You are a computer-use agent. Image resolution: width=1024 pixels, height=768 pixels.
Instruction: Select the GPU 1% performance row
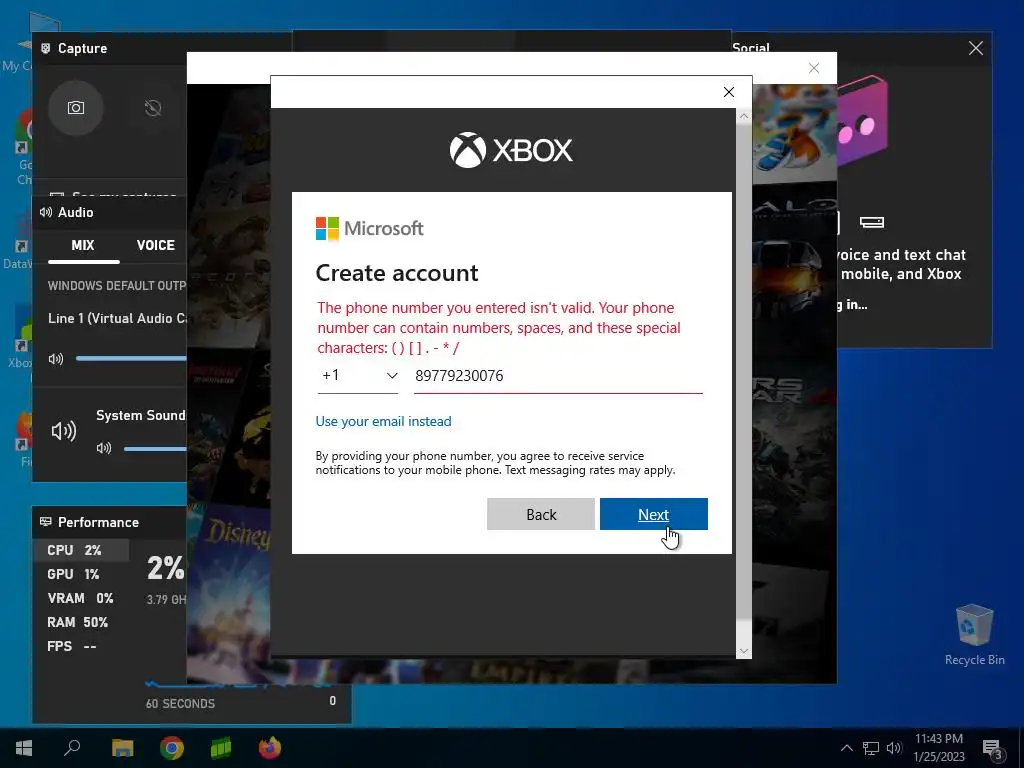tap(81, 575)
